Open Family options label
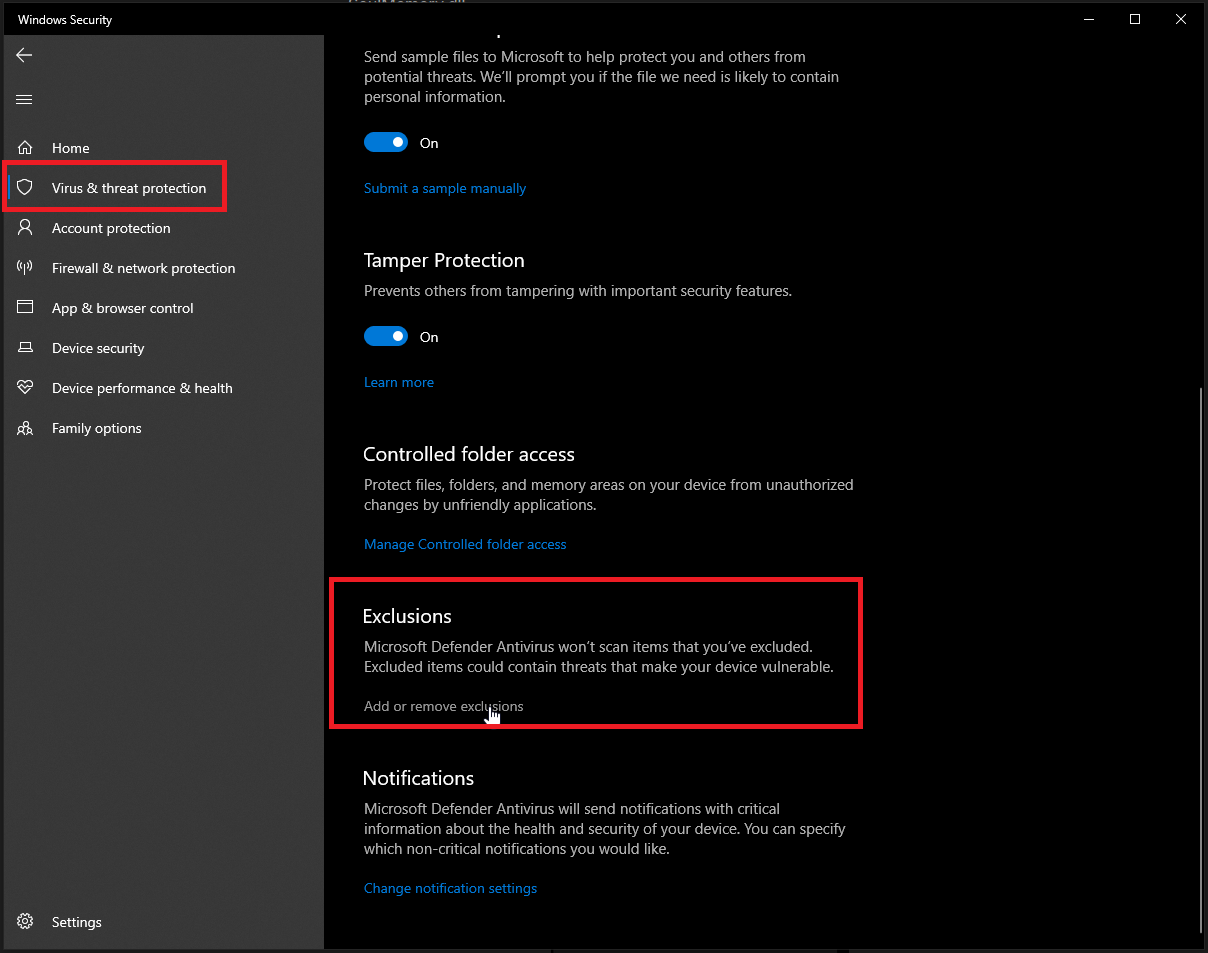Viewport: 1208px width, 953px height. [97, 428]
